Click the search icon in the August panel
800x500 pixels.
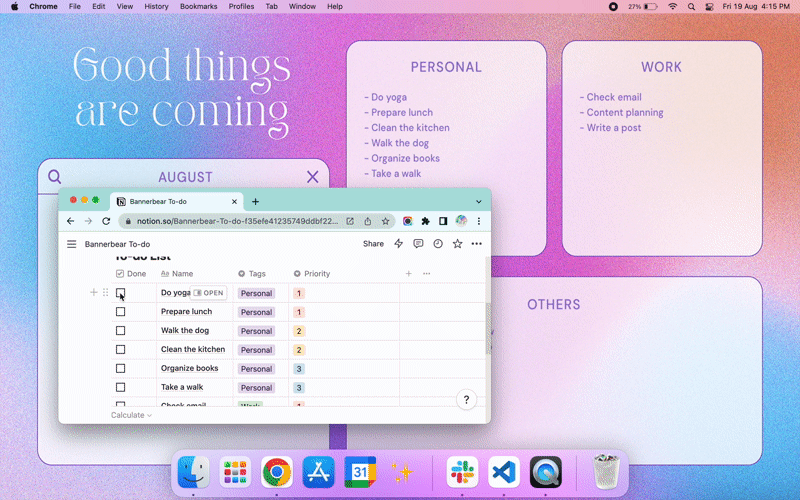point(55,177)
